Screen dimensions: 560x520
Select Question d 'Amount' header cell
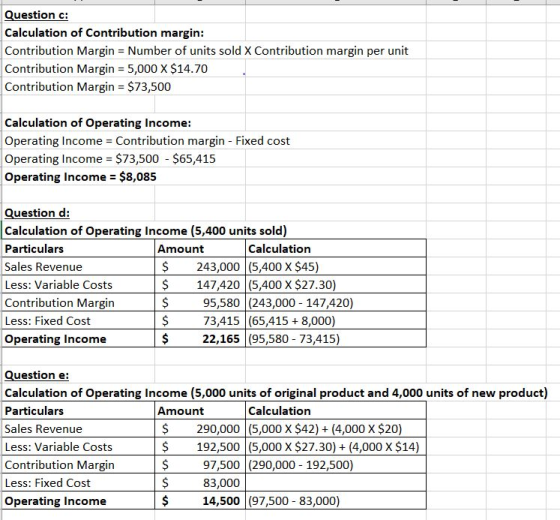[x=200, y=249]
